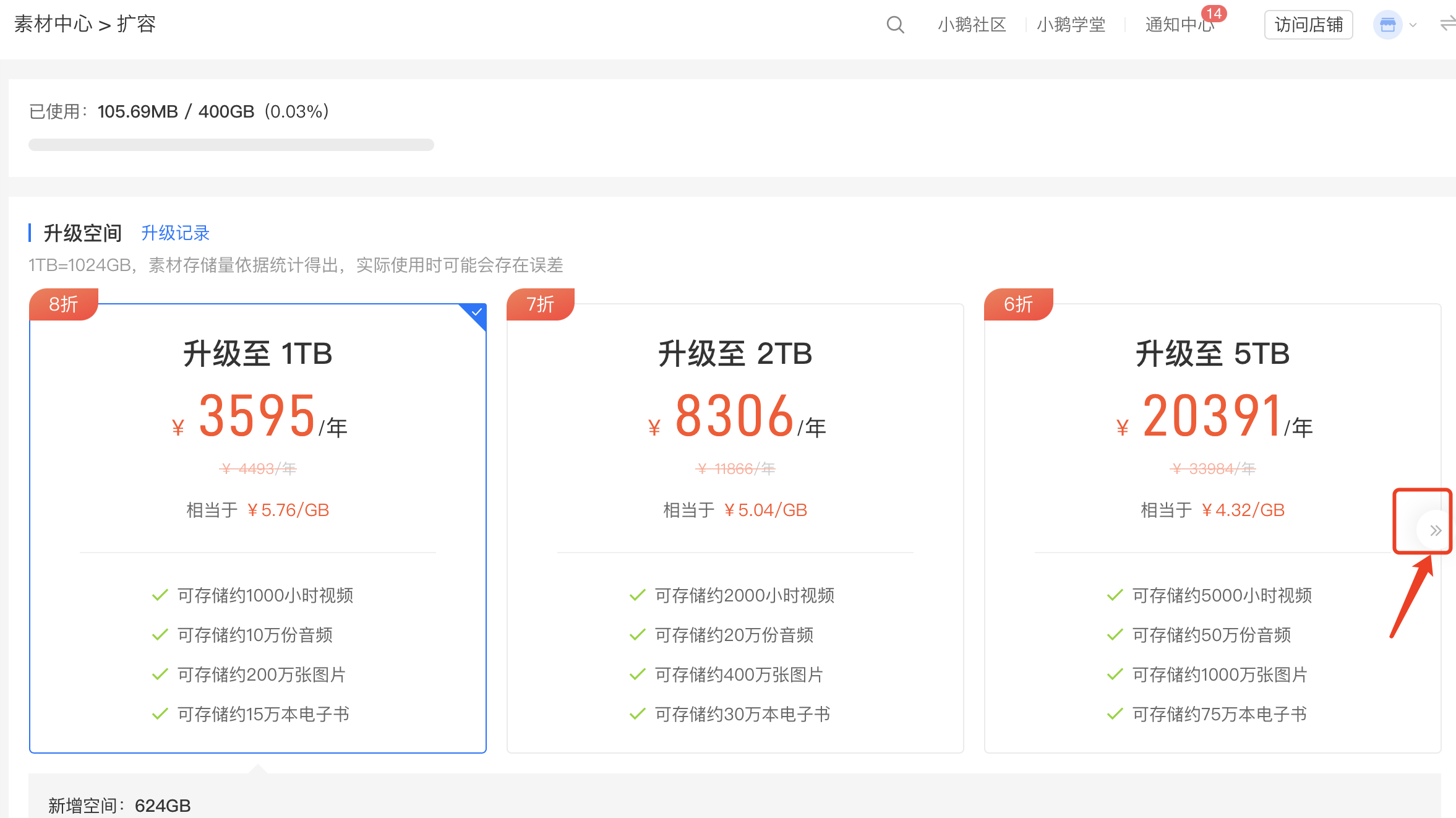Click the 升级空间 section heading
The width and height of the screenshot is (1456, 818).
point(82,233)
